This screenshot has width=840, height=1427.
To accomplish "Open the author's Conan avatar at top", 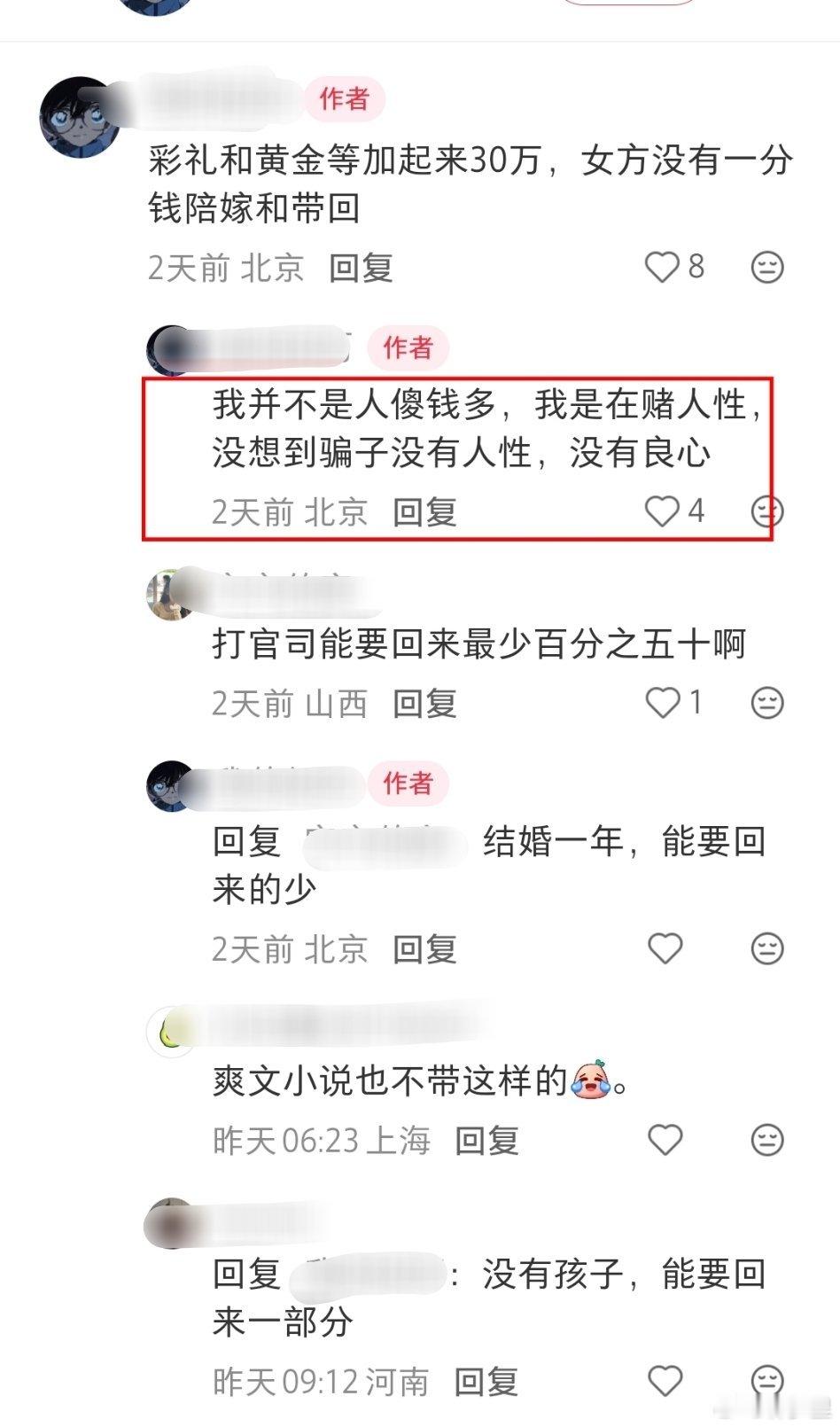I will click(81, 117).
